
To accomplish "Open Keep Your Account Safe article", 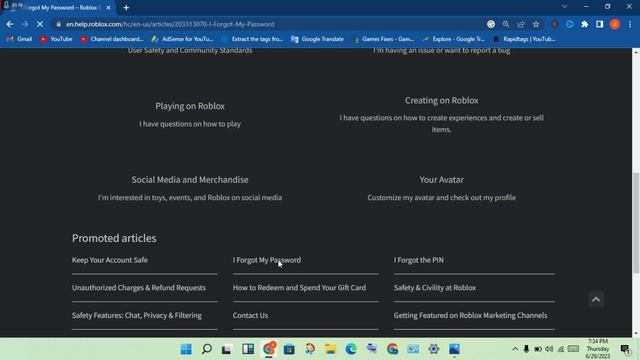I will (x=110, y=260).
